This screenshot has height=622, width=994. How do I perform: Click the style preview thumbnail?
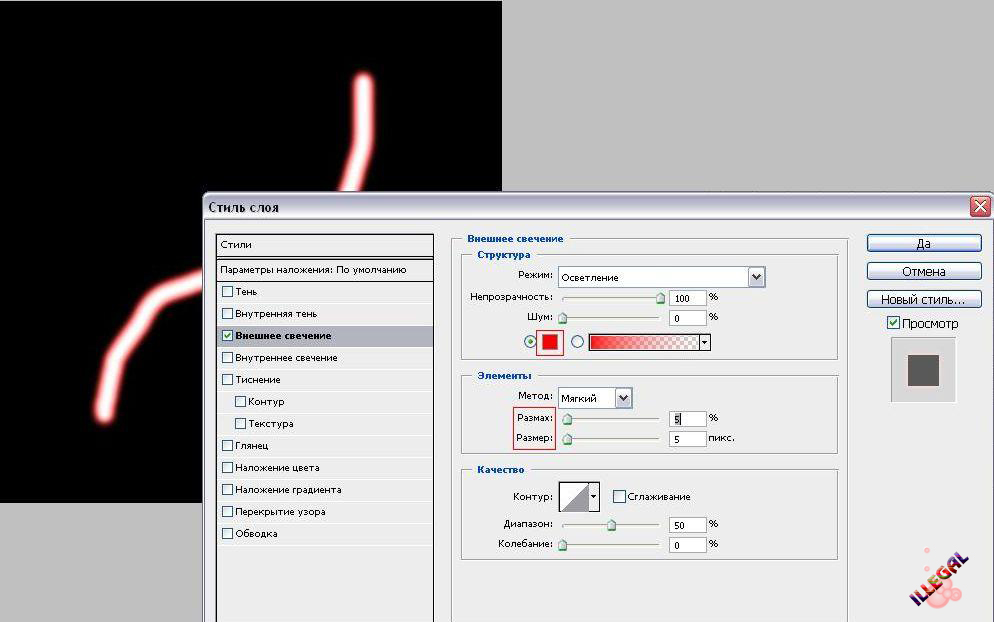click(x=923, y=370)
